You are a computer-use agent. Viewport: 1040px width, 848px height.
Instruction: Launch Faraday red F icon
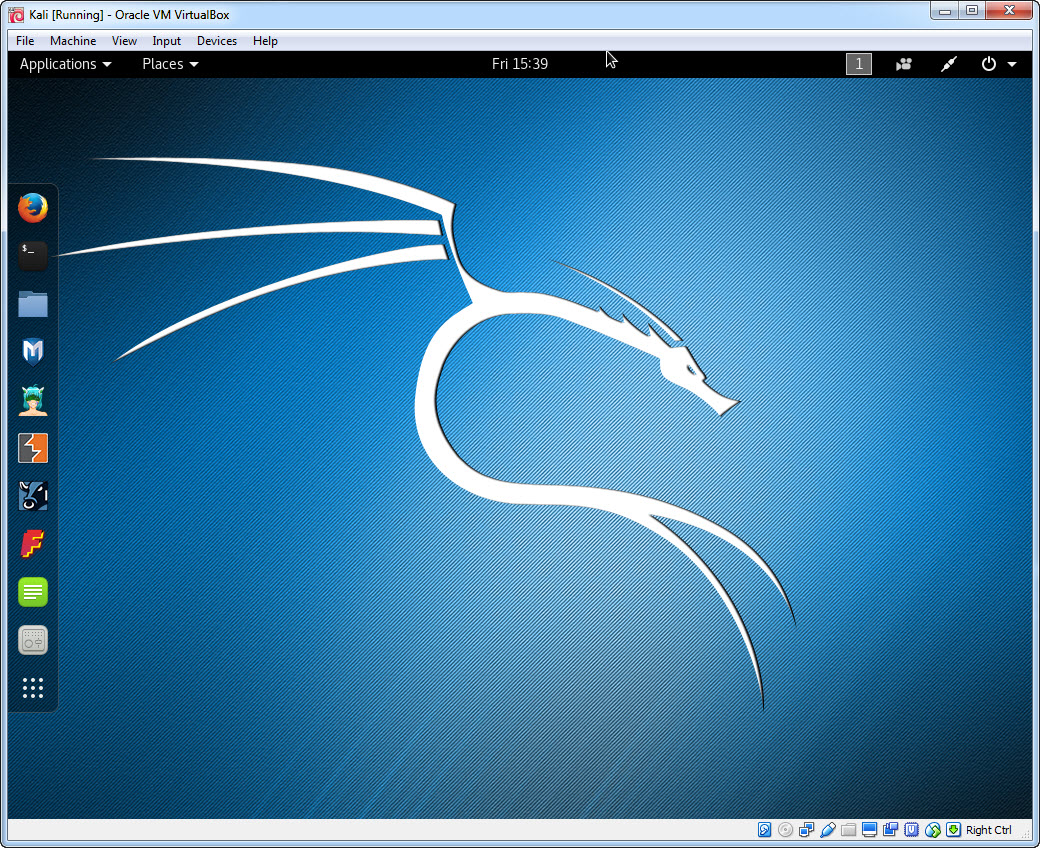click(32, 544)
